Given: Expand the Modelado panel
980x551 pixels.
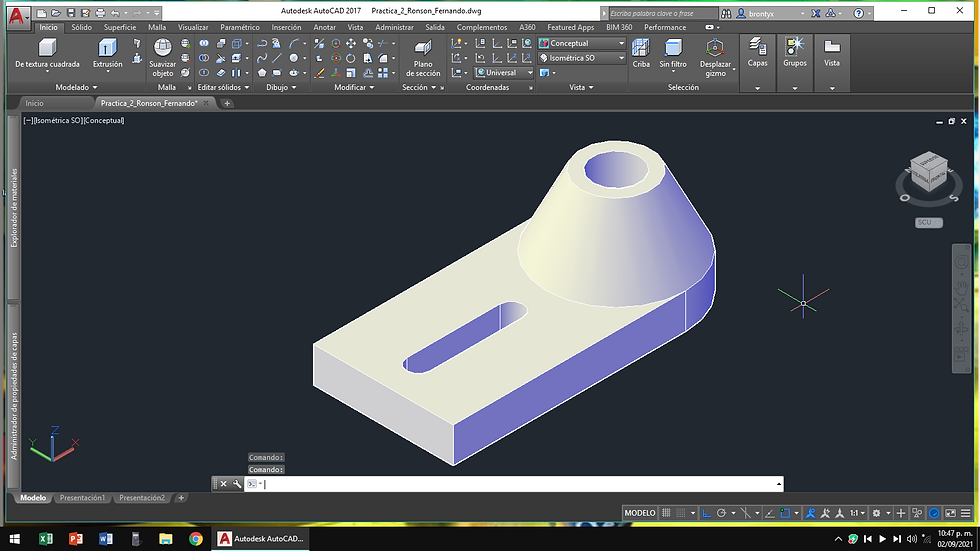Looking at the screenshot, I should tap(76, 87).
